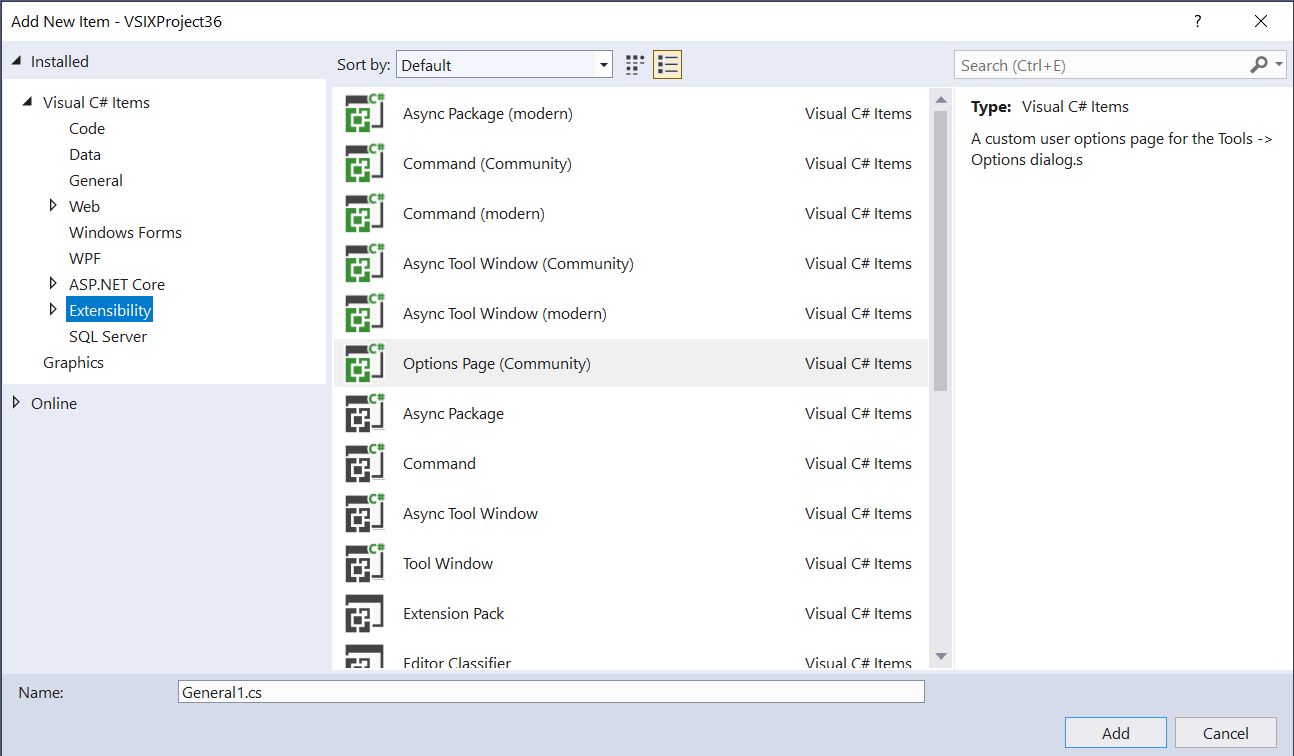The width and height of the screenshot is (1294, 756).
Task: Click the Tool Window template icon
Action: pyautogui.click(x=365, y=563)
